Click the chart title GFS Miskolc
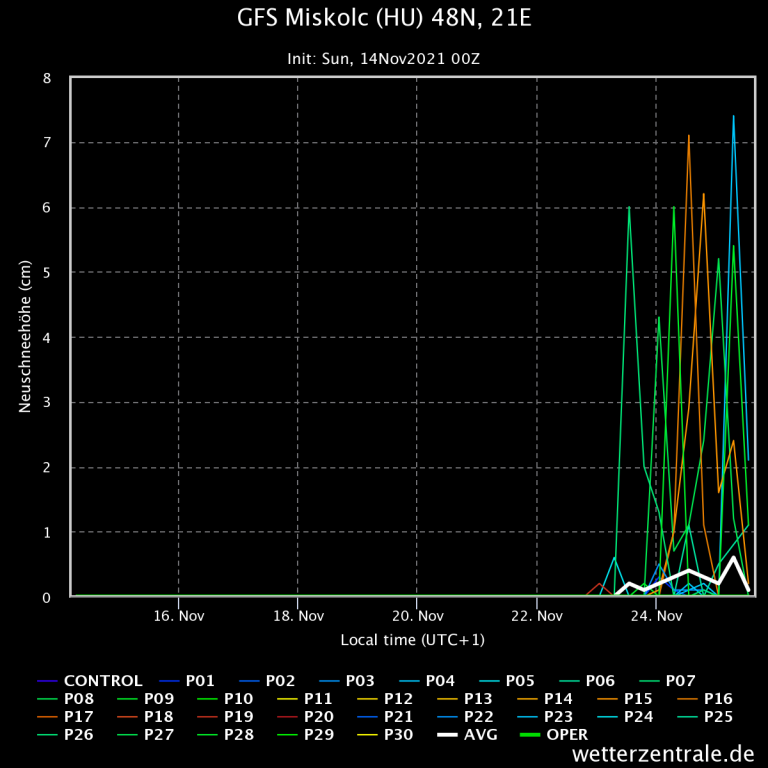 click(384, 19)
